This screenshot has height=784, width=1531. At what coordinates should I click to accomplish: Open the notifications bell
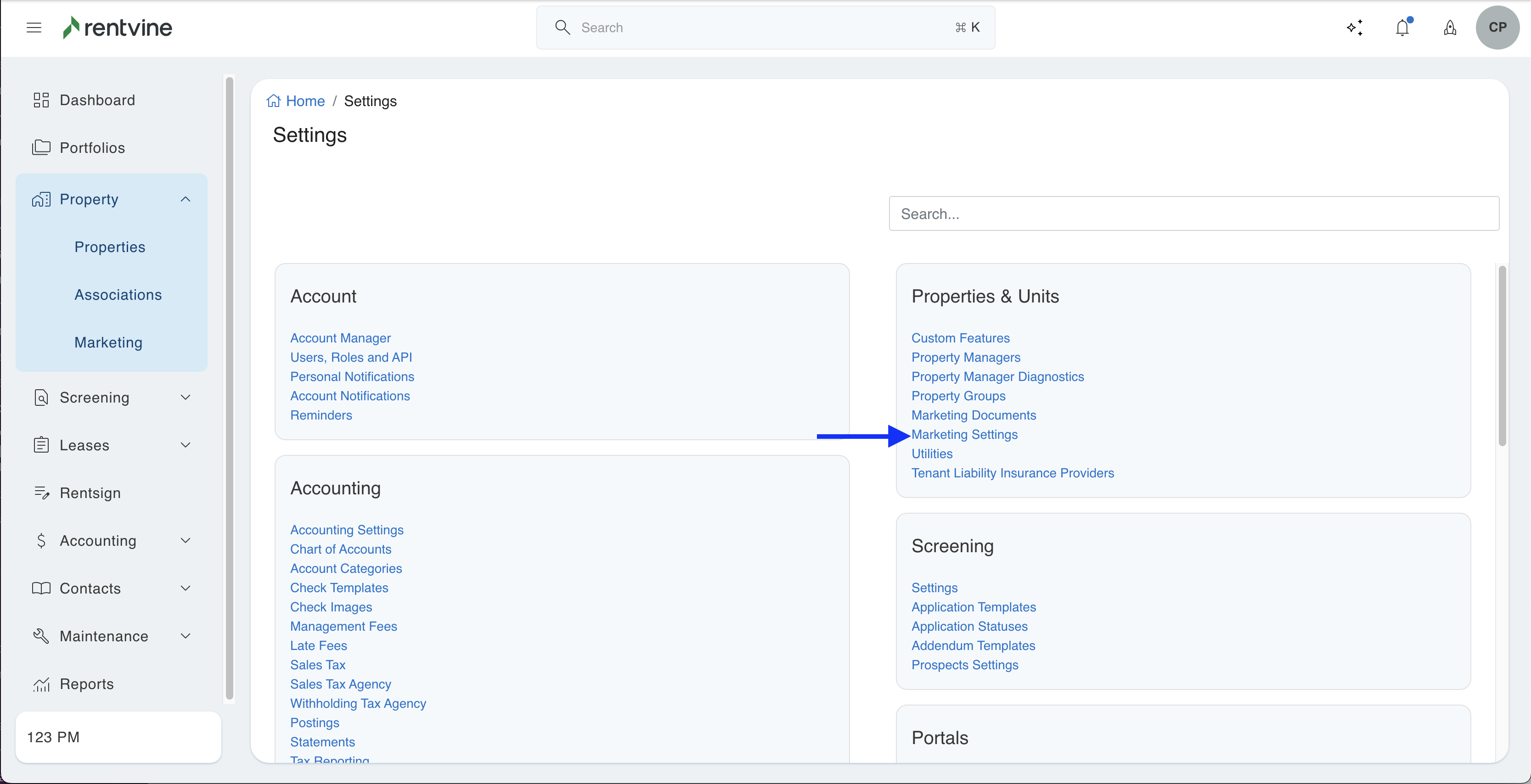click(x=1402, y=28)
